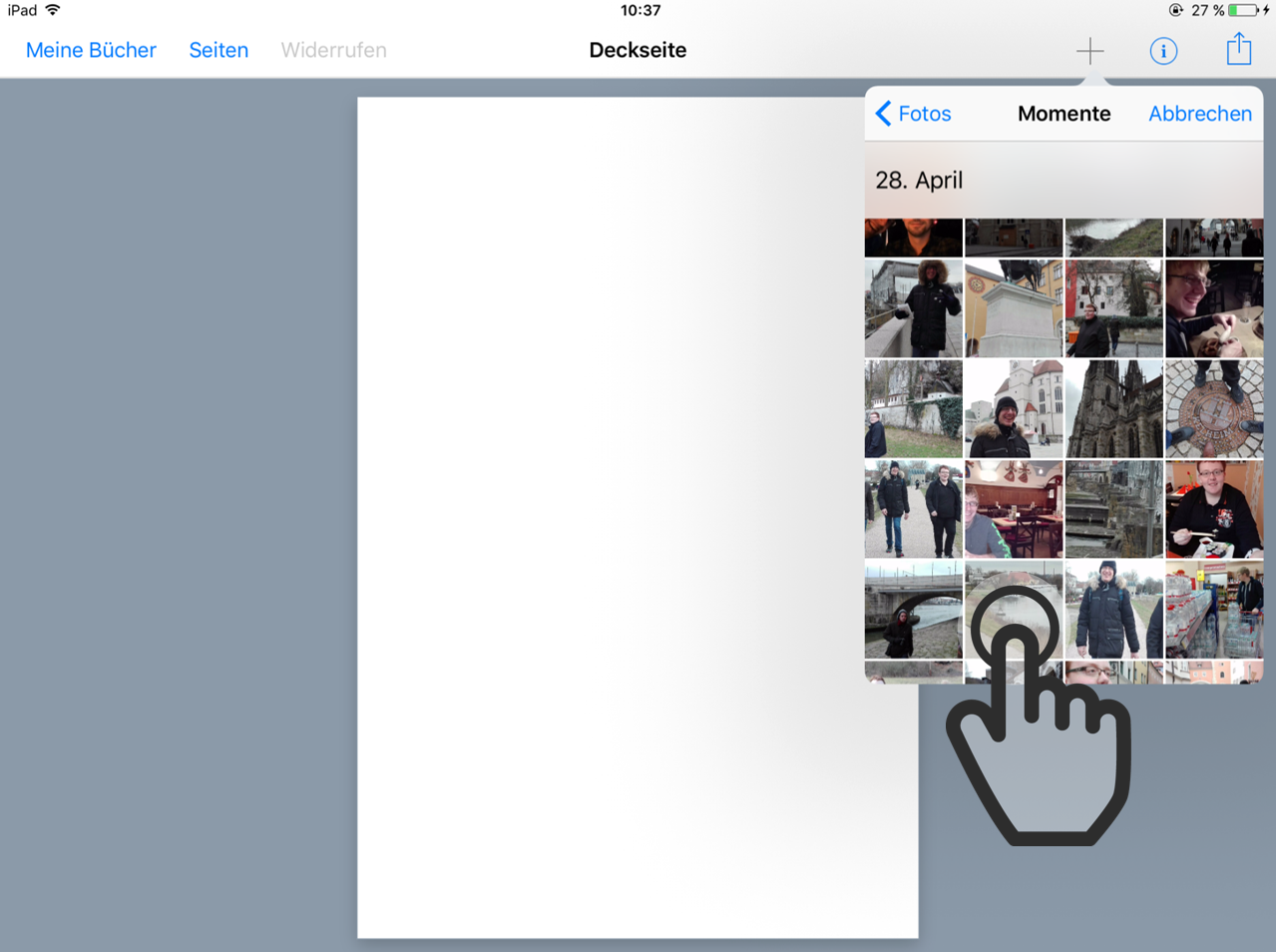Tap the 28. April date header

coord(919,180)
